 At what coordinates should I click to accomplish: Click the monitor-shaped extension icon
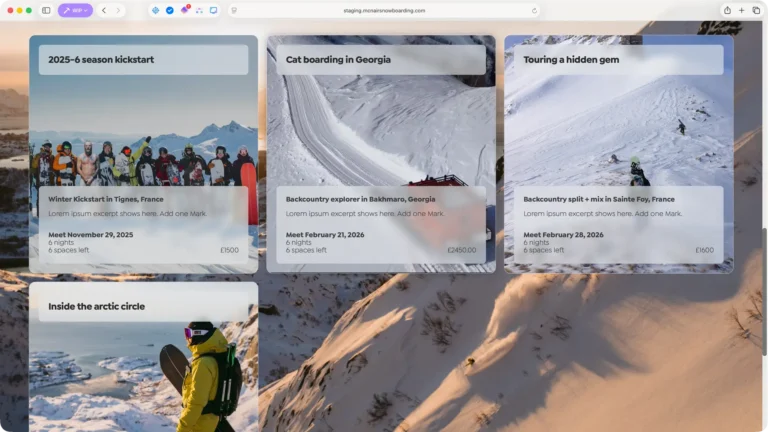[x=213, y=10]
